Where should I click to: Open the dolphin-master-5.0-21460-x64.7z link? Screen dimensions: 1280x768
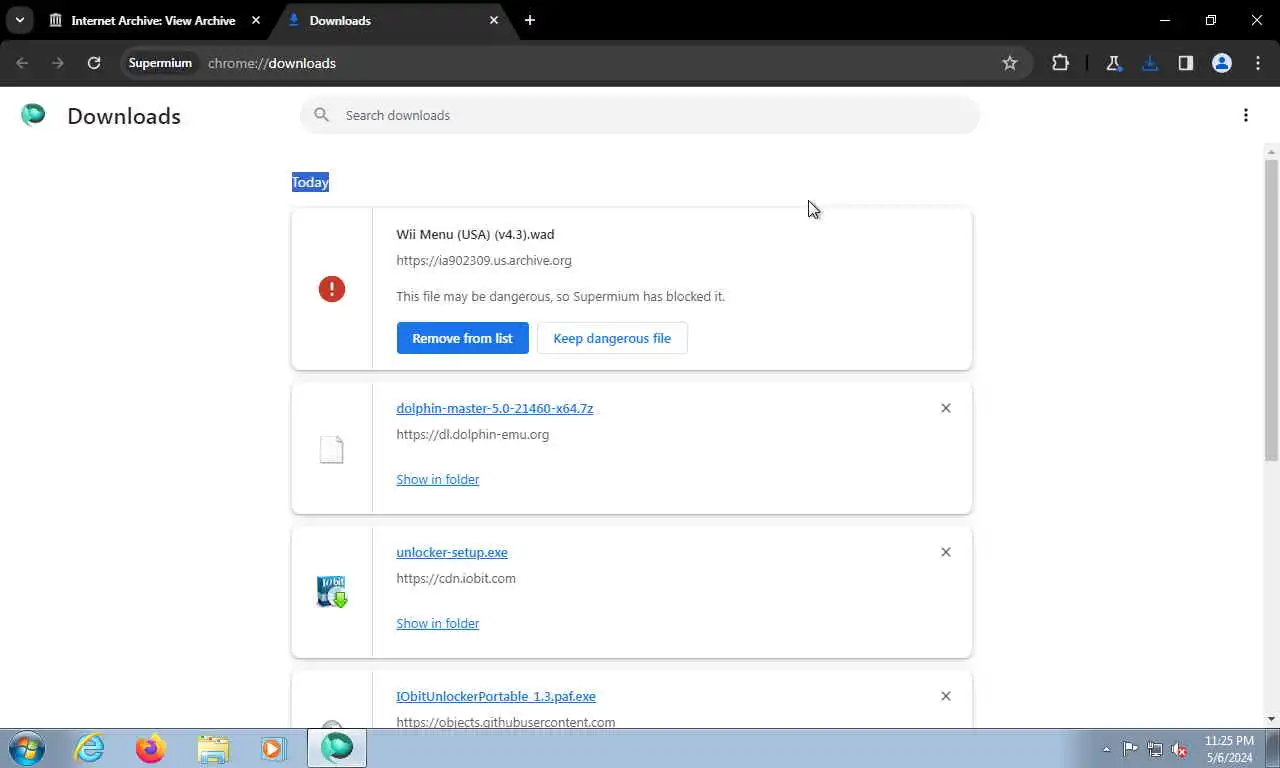495,408
